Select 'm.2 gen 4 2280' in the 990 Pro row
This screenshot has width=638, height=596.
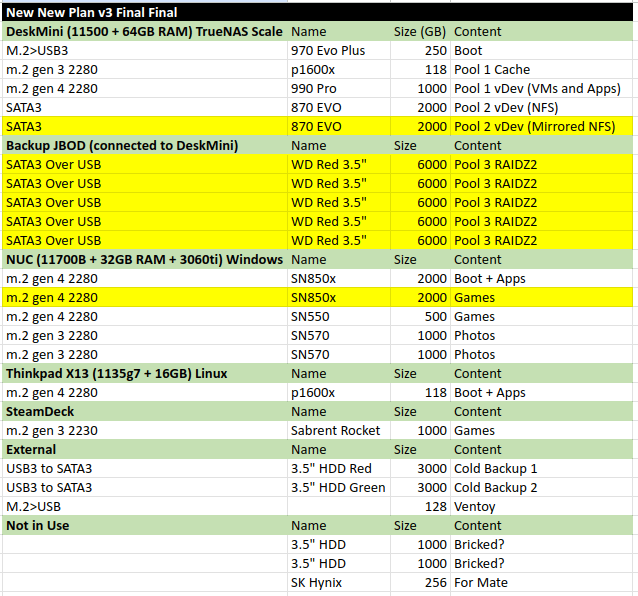[144, 89]
